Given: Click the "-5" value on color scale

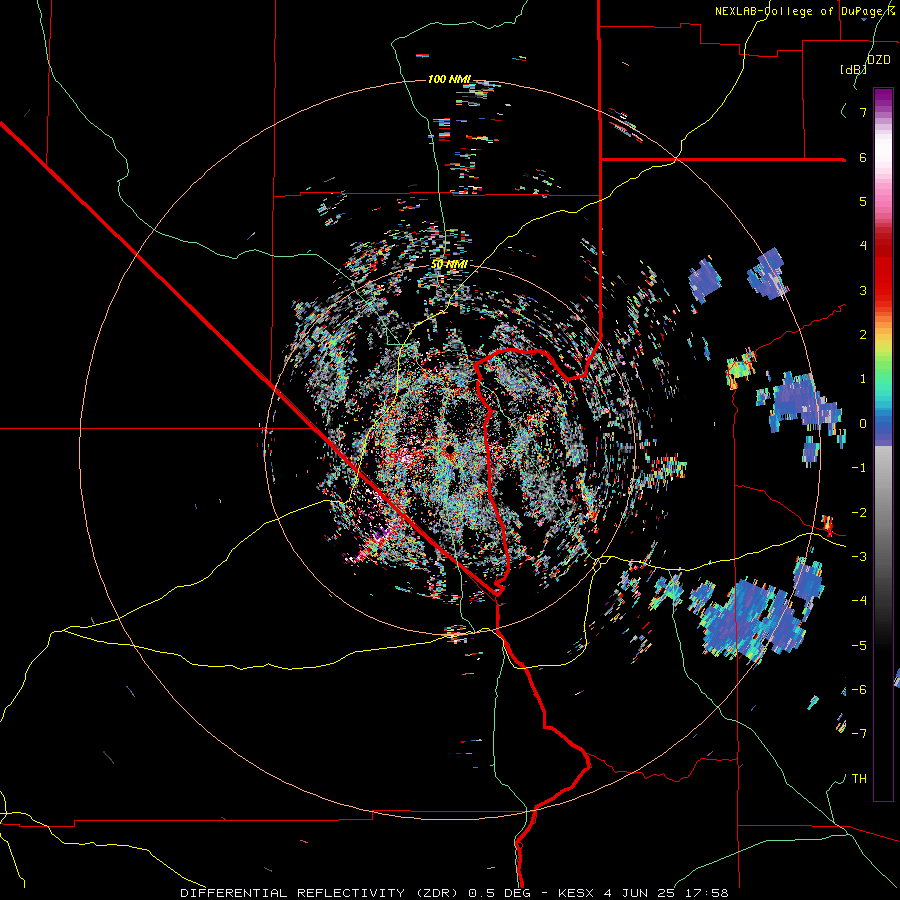Looking at the screenshot, I should pos(859,645).
